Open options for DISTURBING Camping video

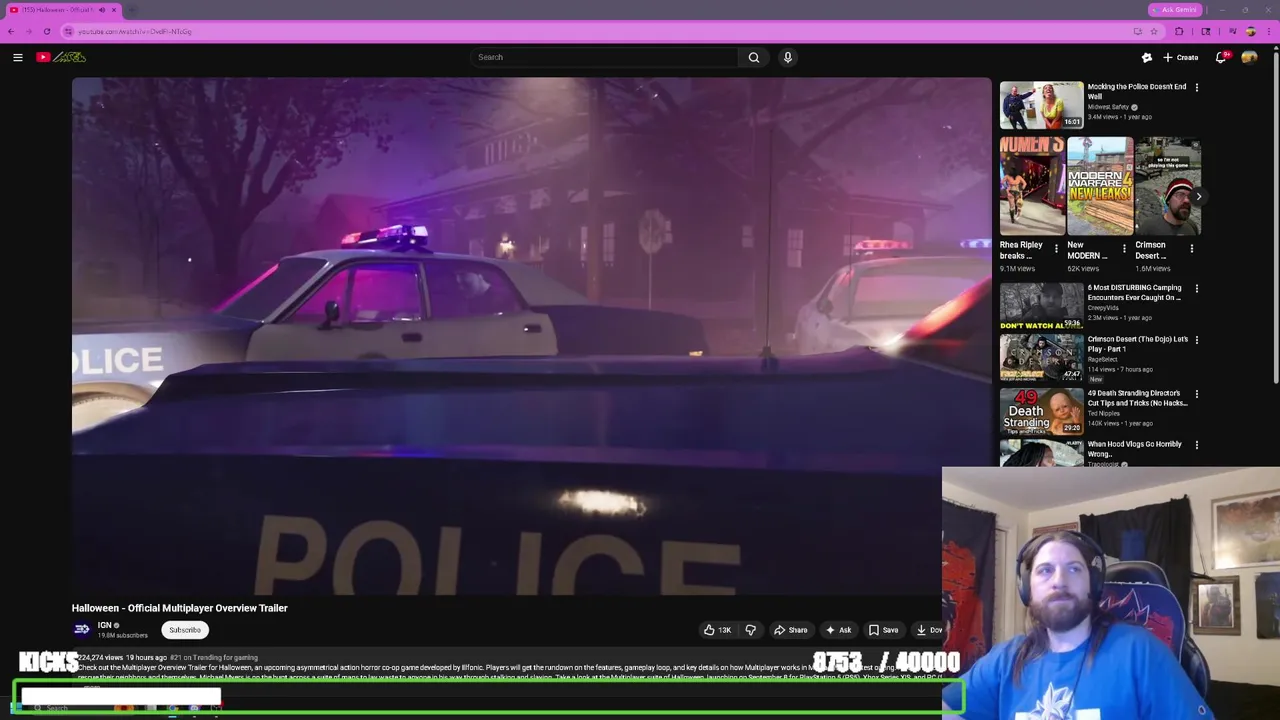pos(1196,288)
